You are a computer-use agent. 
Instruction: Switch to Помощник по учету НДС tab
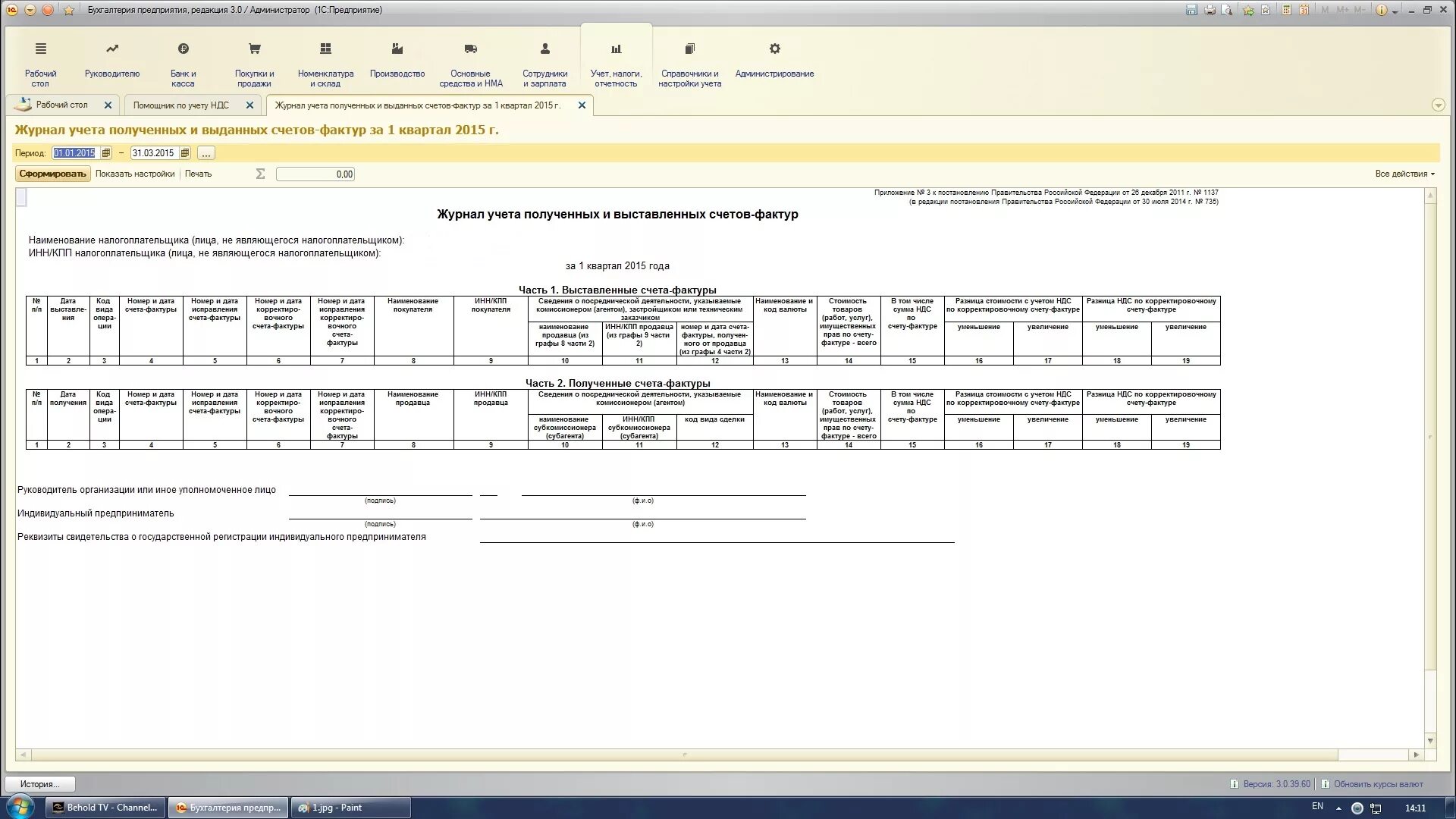[x=180, y=105]
